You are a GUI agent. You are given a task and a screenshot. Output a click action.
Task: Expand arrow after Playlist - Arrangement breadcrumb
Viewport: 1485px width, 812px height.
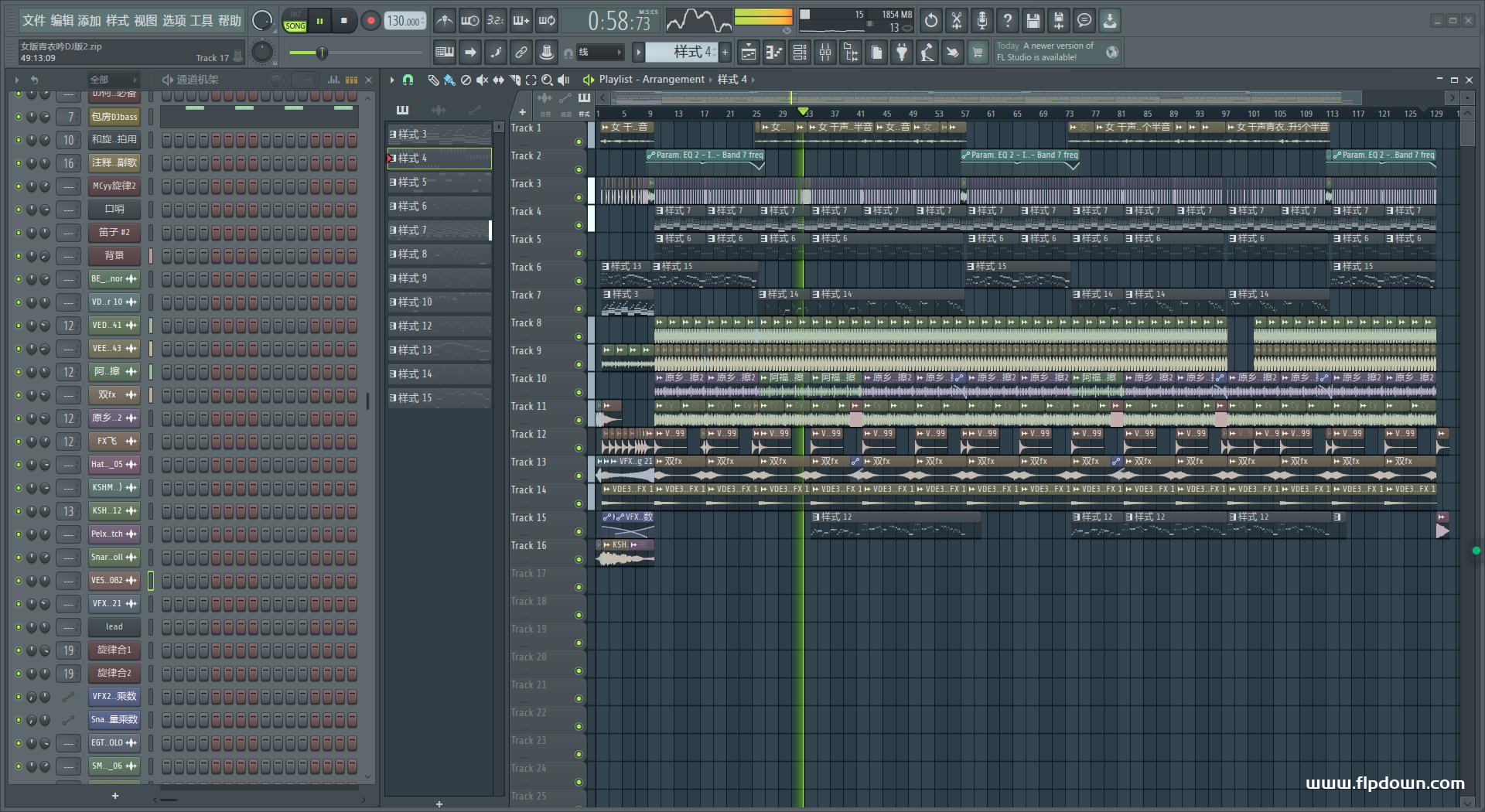tap(710, 80)
